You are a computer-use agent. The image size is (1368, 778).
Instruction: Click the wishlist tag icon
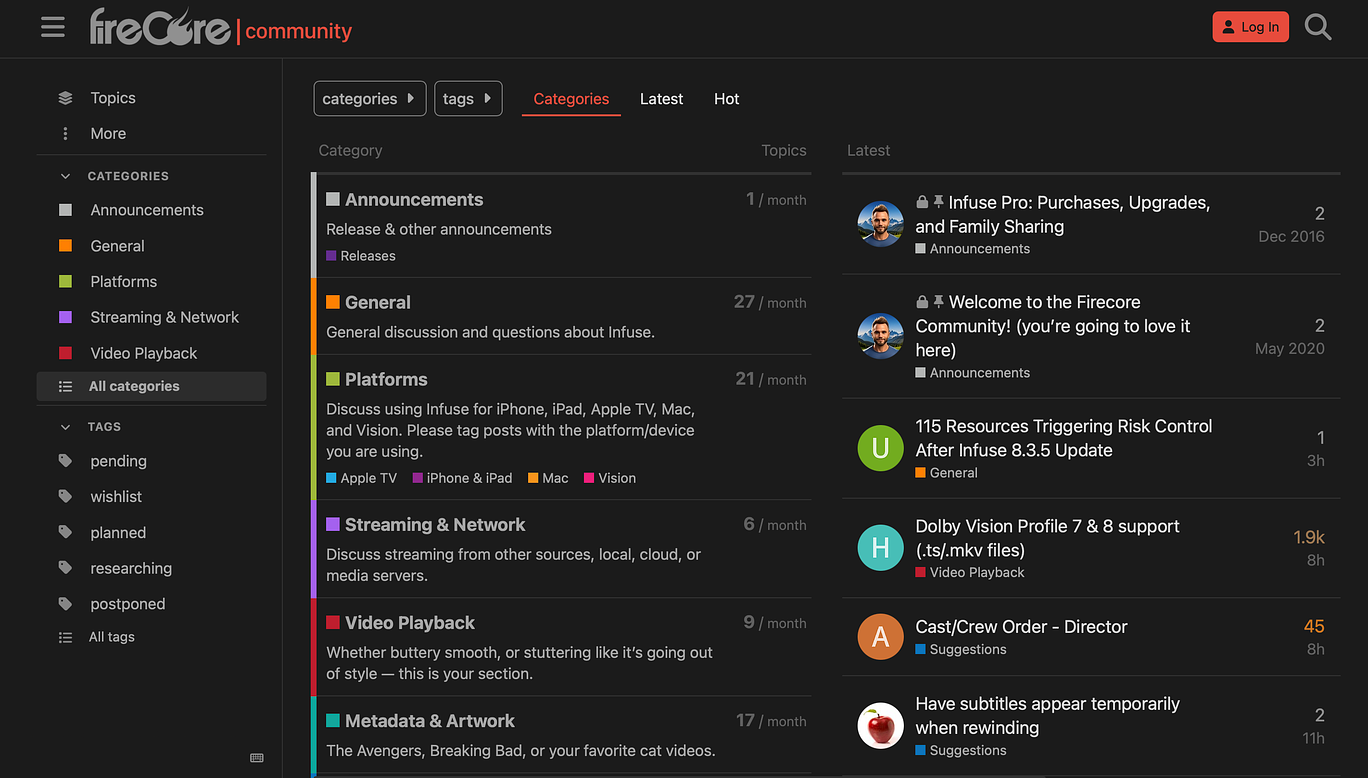(x=65, y=496)
